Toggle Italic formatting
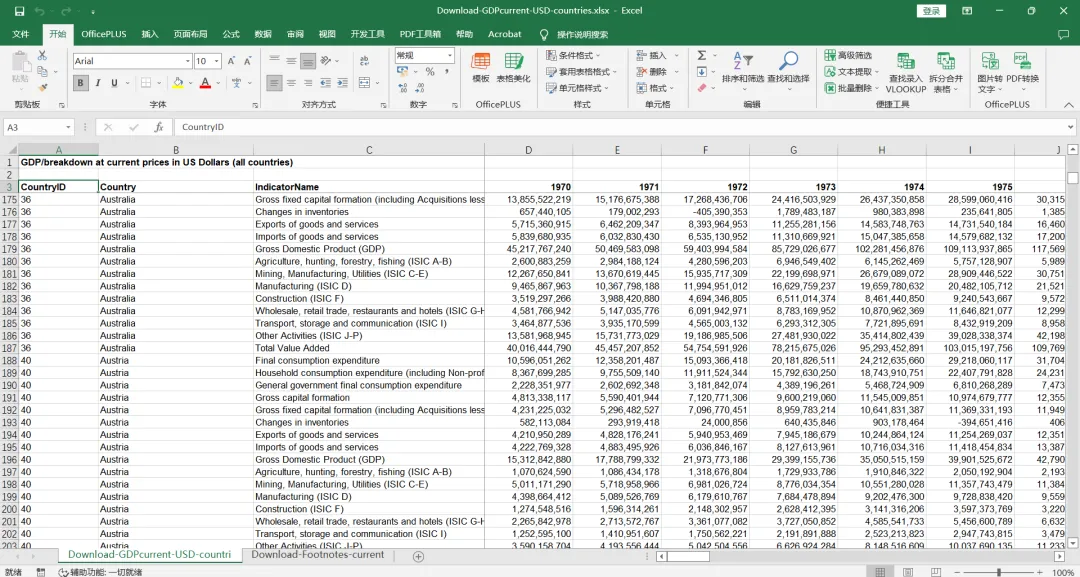 coord(98,83)
